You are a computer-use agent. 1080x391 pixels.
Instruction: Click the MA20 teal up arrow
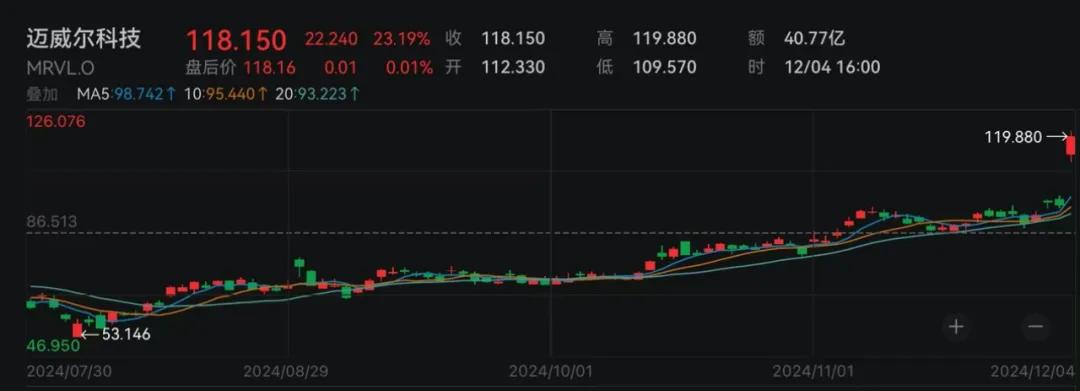pos(354,94)
